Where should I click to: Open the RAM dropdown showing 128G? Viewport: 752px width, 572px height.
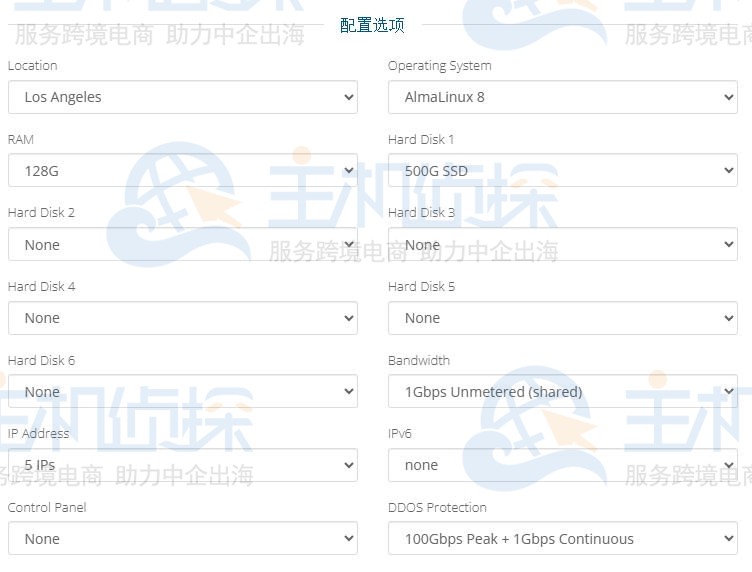183,171
